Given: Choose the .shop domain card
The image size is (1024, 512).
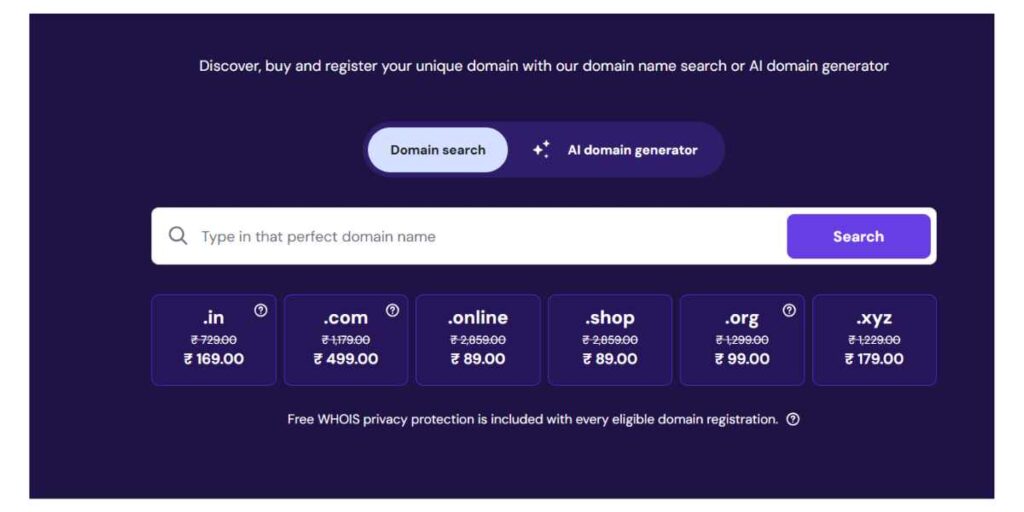Looking at the screenshot, I should tap(610, 340).
